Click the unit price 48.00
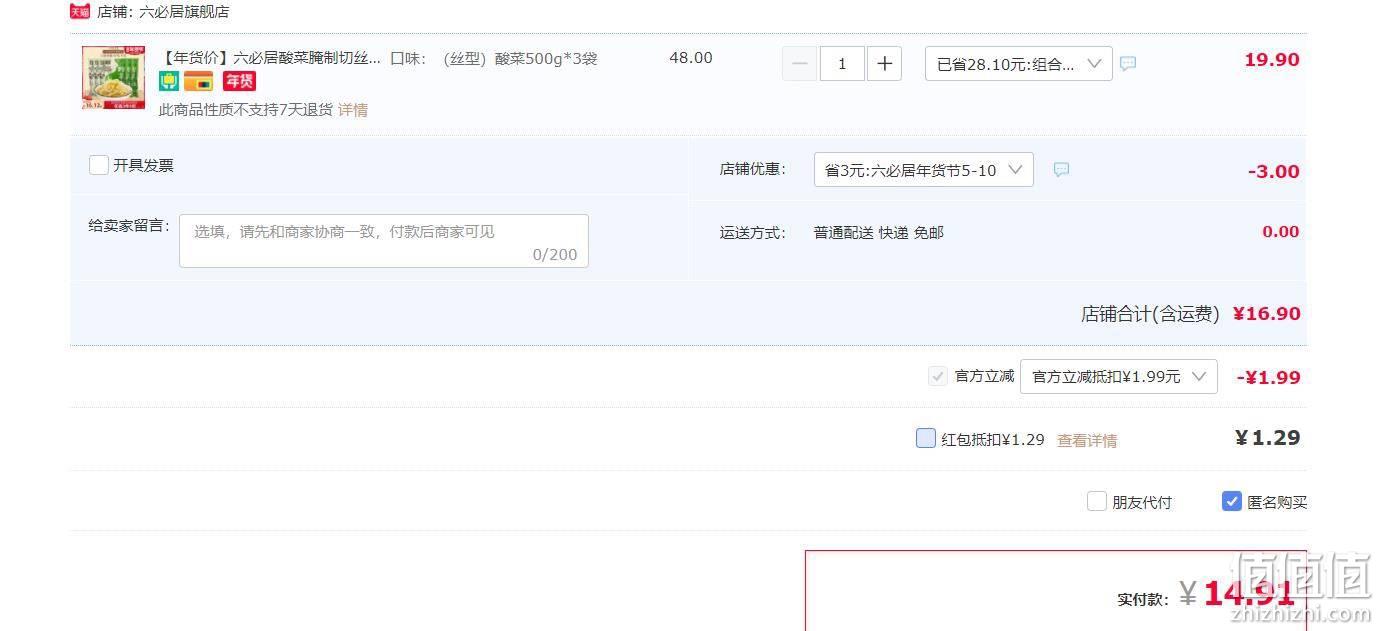Image resolution: width=1380 pixels, height=631 pixels. pos(691,58)
